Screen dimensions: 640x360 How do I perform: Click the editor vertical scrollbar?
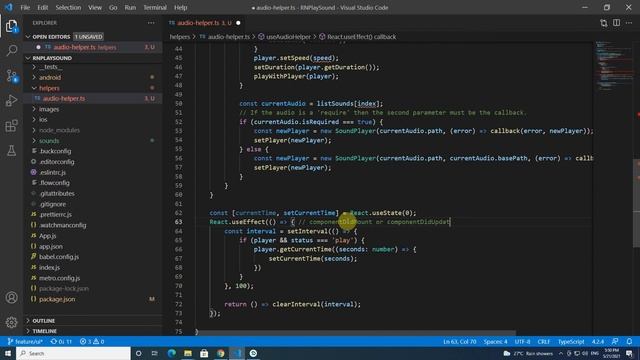(x=636, y=204)
